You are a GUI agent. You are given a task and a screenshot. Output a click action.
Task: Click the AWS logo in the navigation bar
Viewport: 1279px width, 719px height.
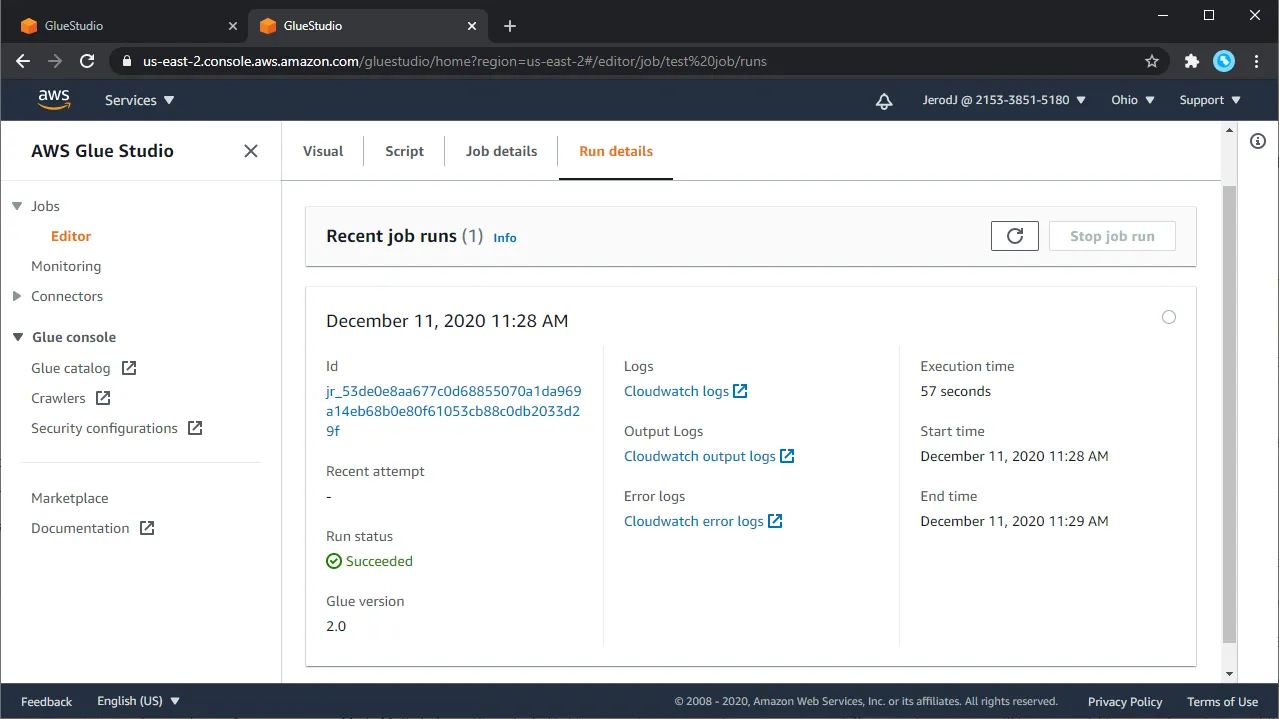click(54, 100)
